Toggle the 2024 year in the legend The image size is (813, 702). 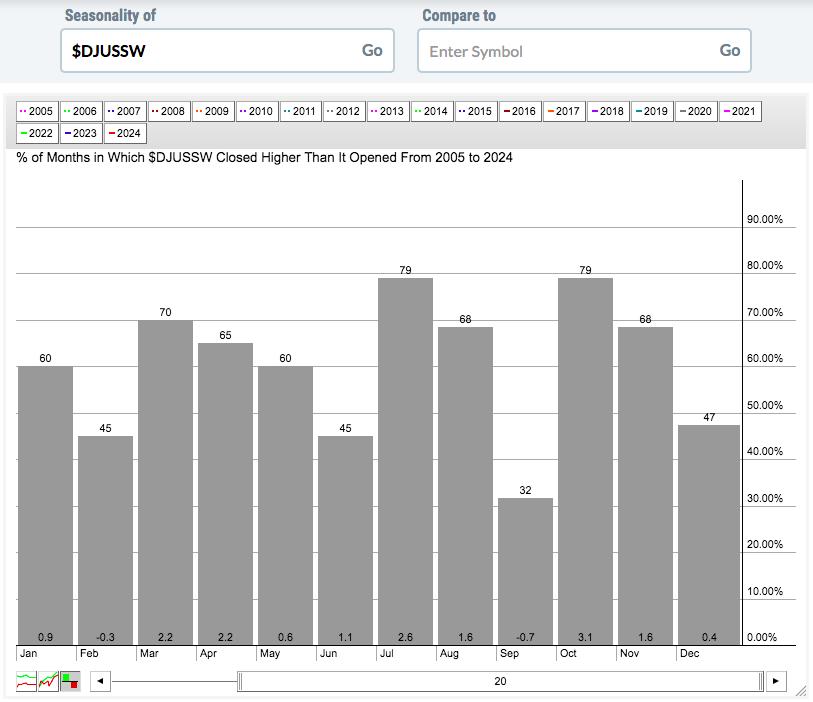(124, 133)
